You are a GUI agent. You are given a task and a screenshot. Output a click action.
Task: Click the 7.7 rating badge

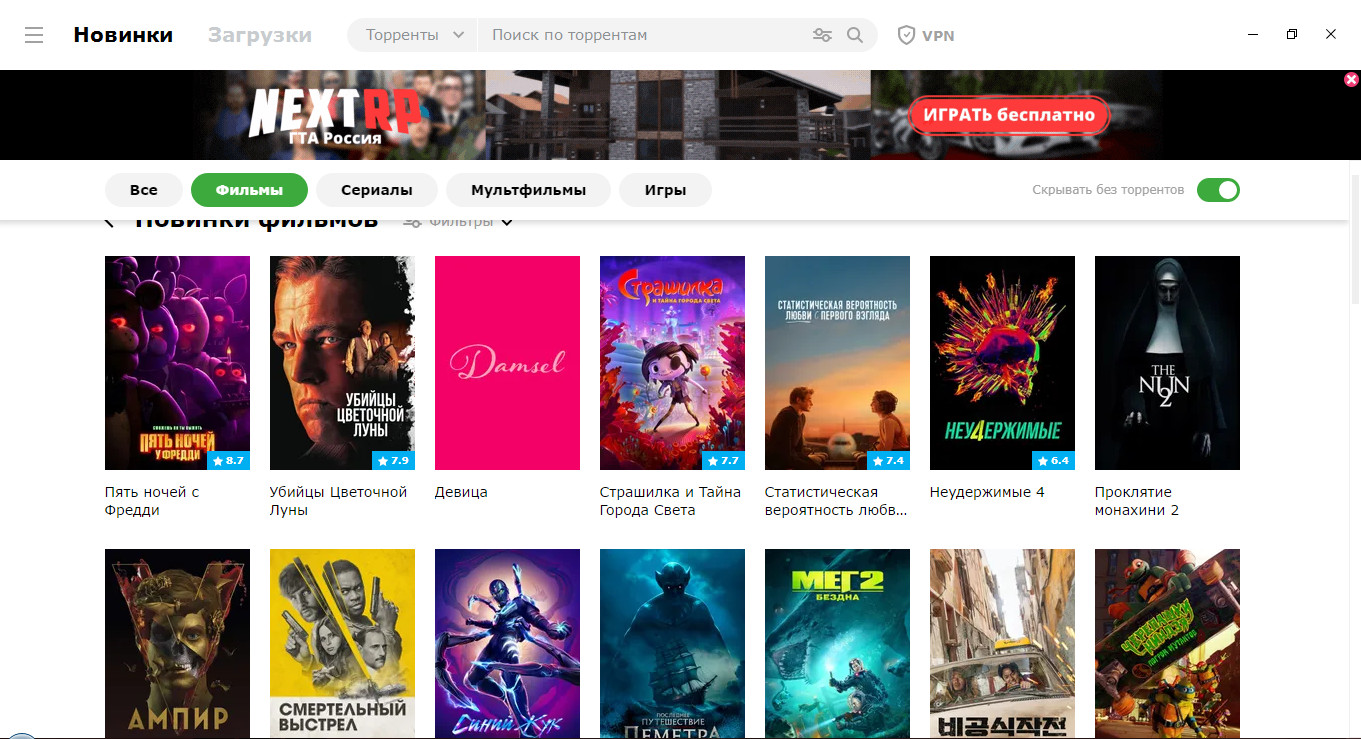pos(724,461)
